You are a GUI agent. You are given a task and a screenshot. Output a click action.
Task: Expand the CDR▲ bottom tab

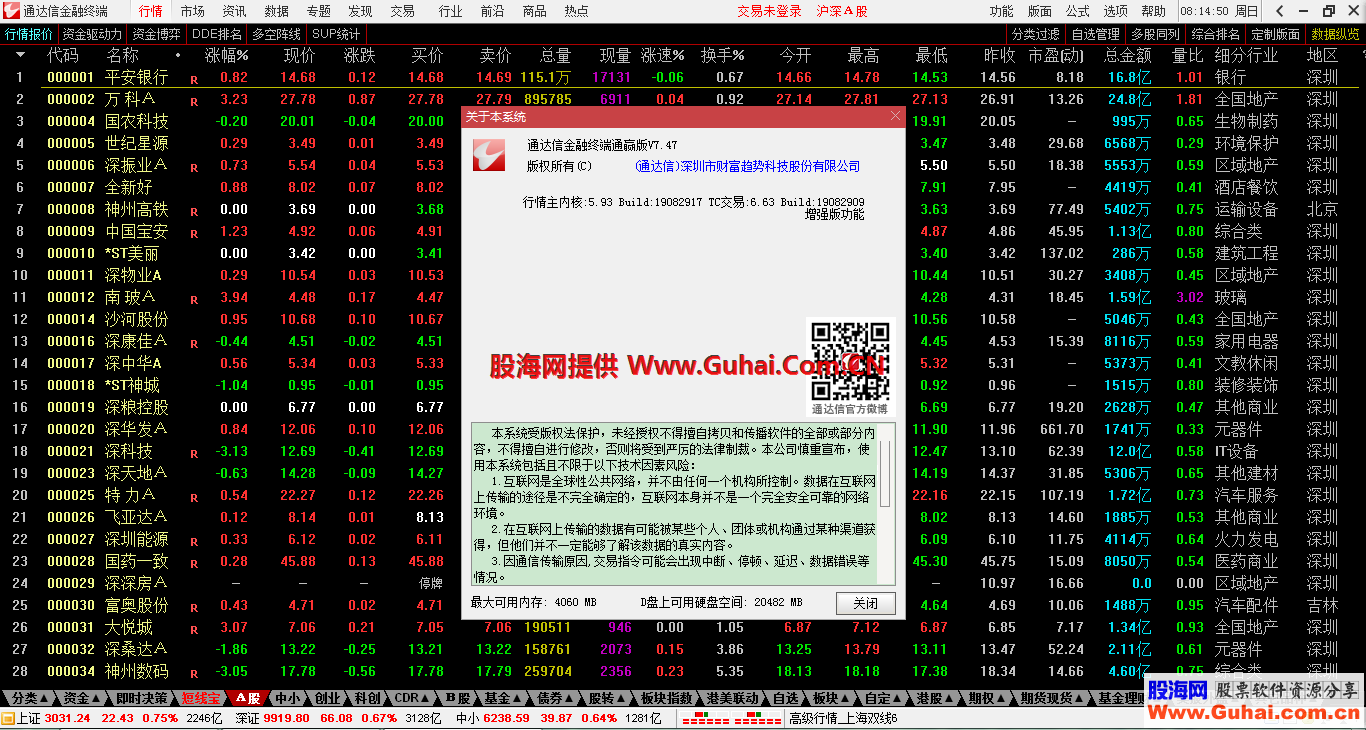(x=412, y=698)
